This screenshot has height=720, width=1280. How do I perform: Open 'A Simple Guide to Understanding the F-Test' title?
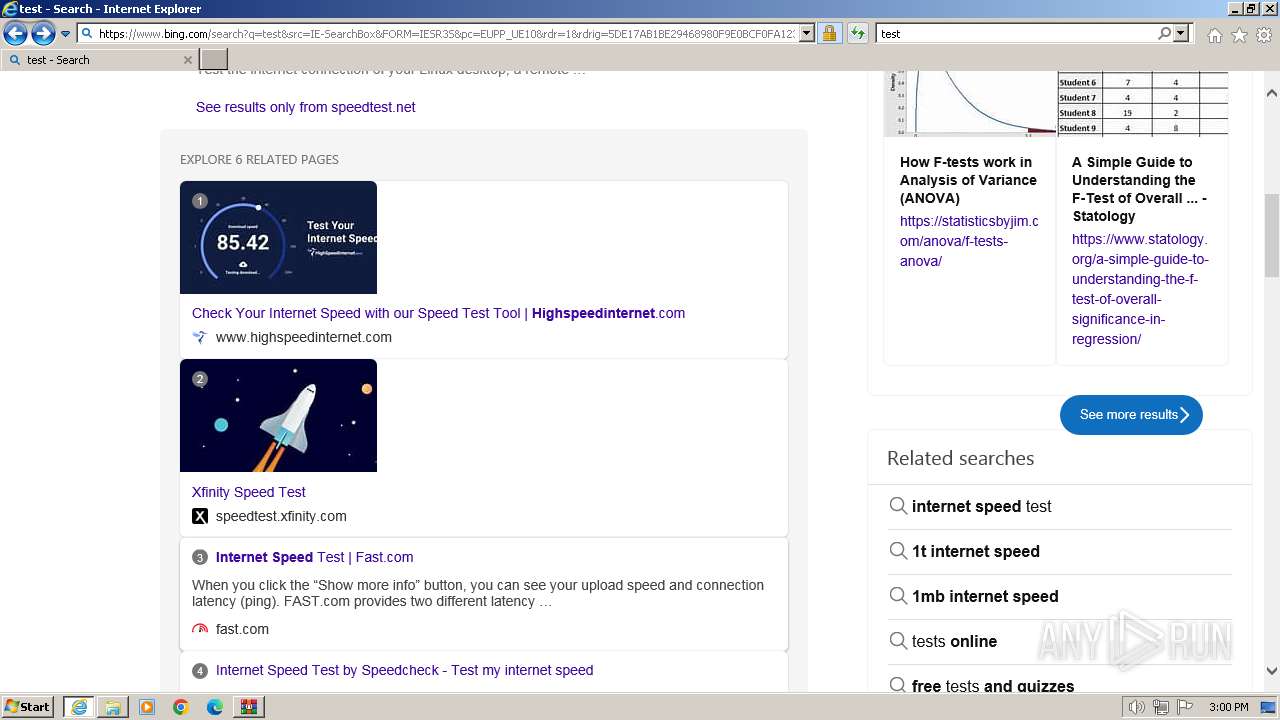coord(1140,189)
